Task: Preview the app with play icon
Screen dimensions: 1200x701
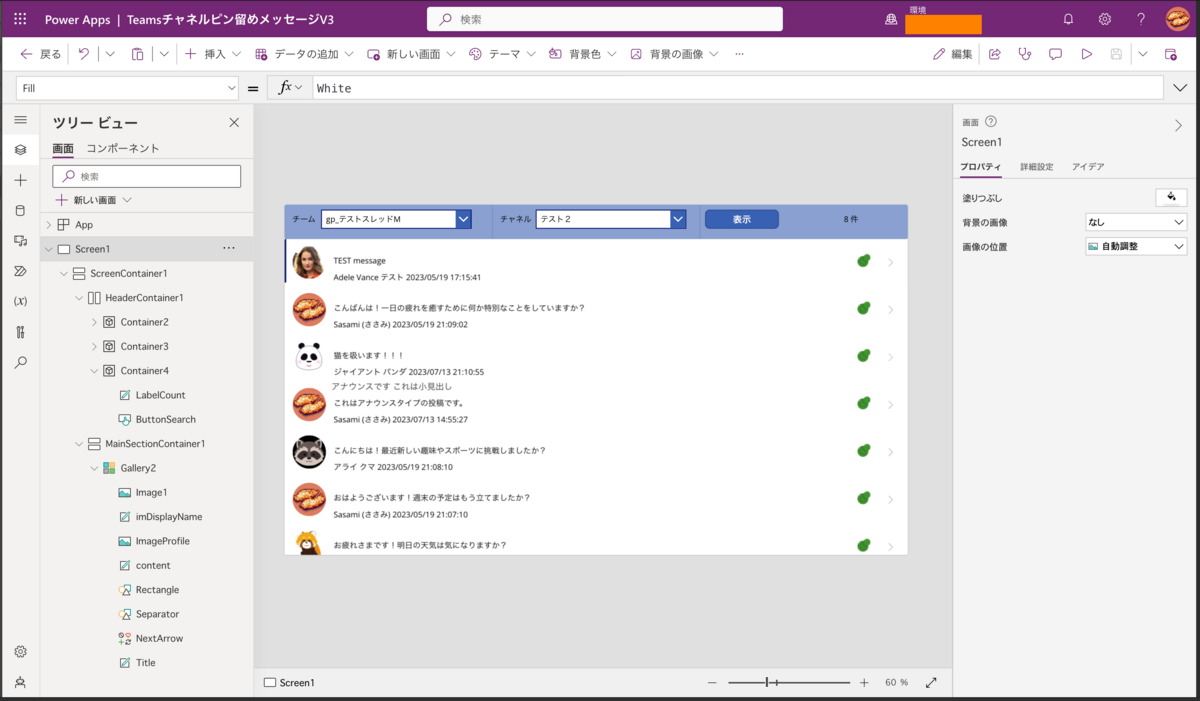Action: pos(1086,54)
